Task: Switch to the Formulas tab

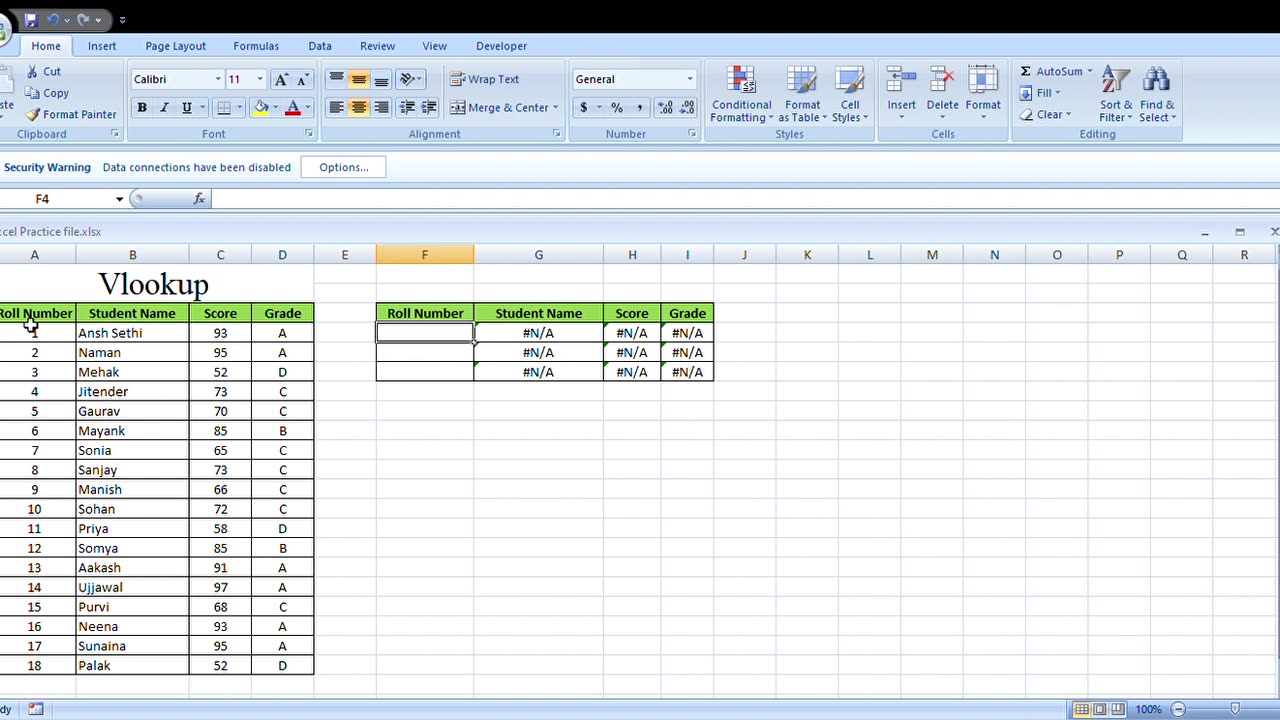Action: point(256,46)
